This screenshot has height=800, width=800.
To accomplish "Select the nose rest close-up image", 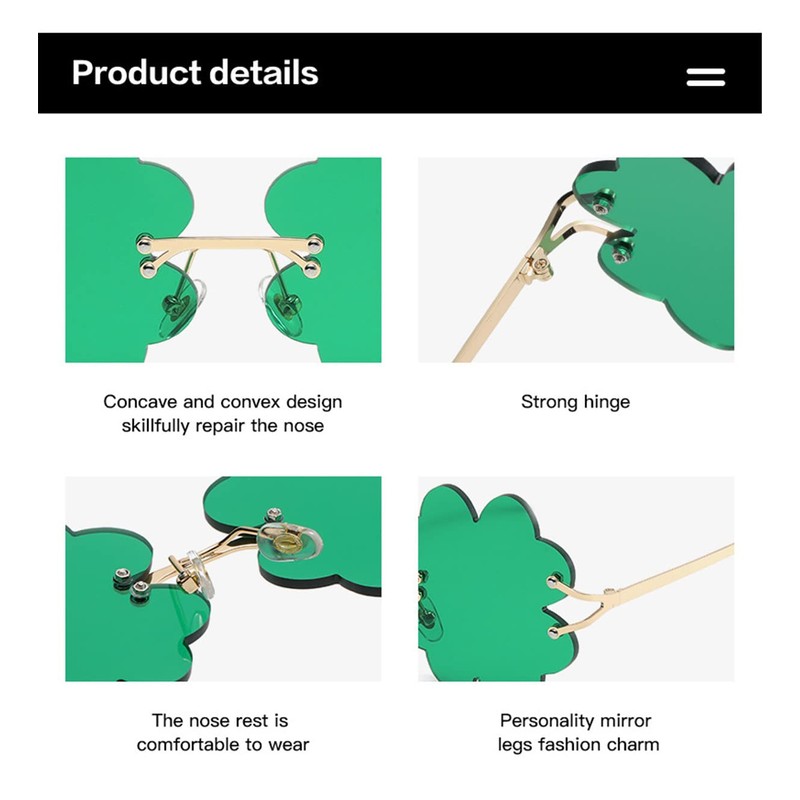I will [x=223, y=579].
